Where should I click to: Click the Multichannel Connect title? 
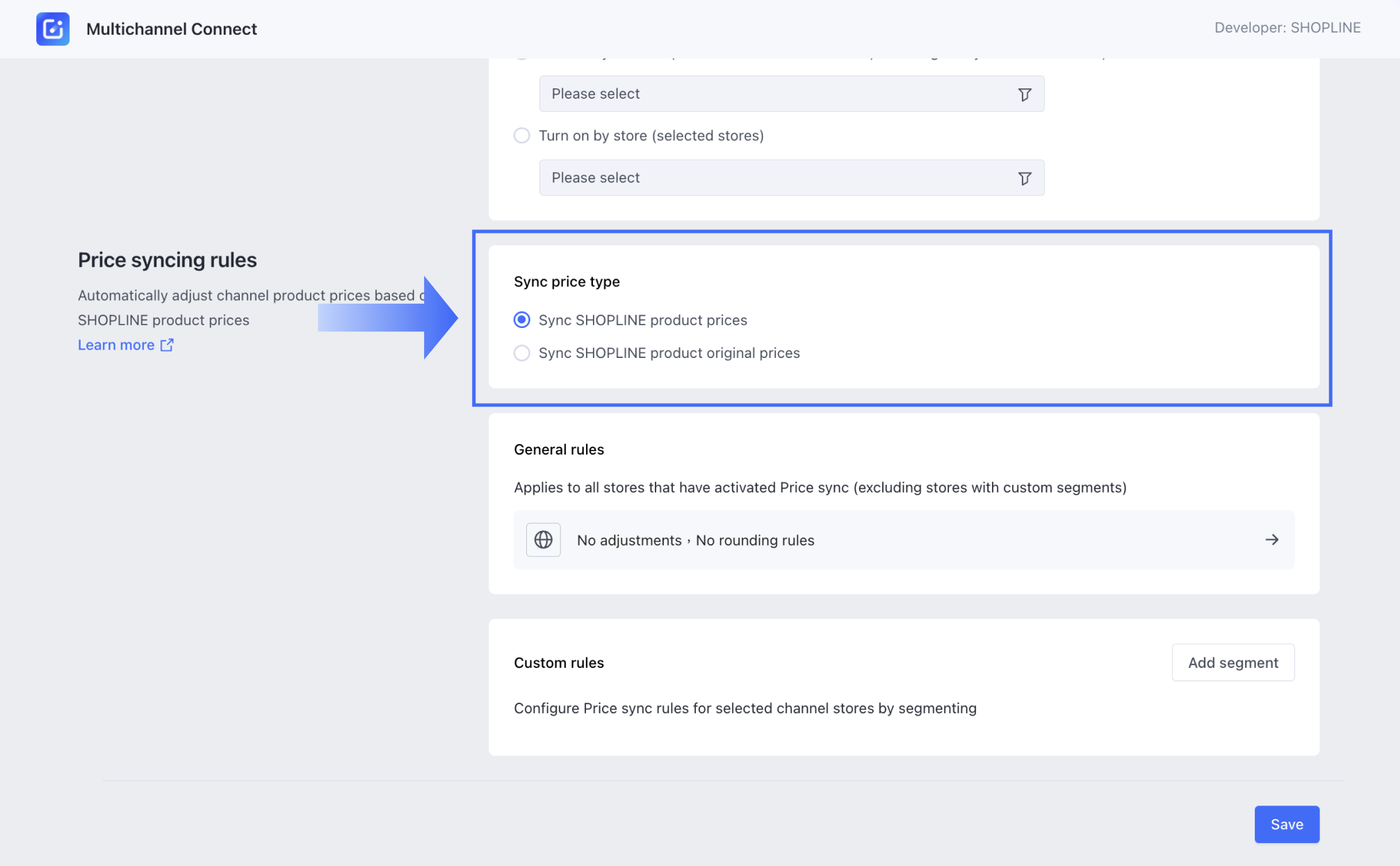point(172,29)
